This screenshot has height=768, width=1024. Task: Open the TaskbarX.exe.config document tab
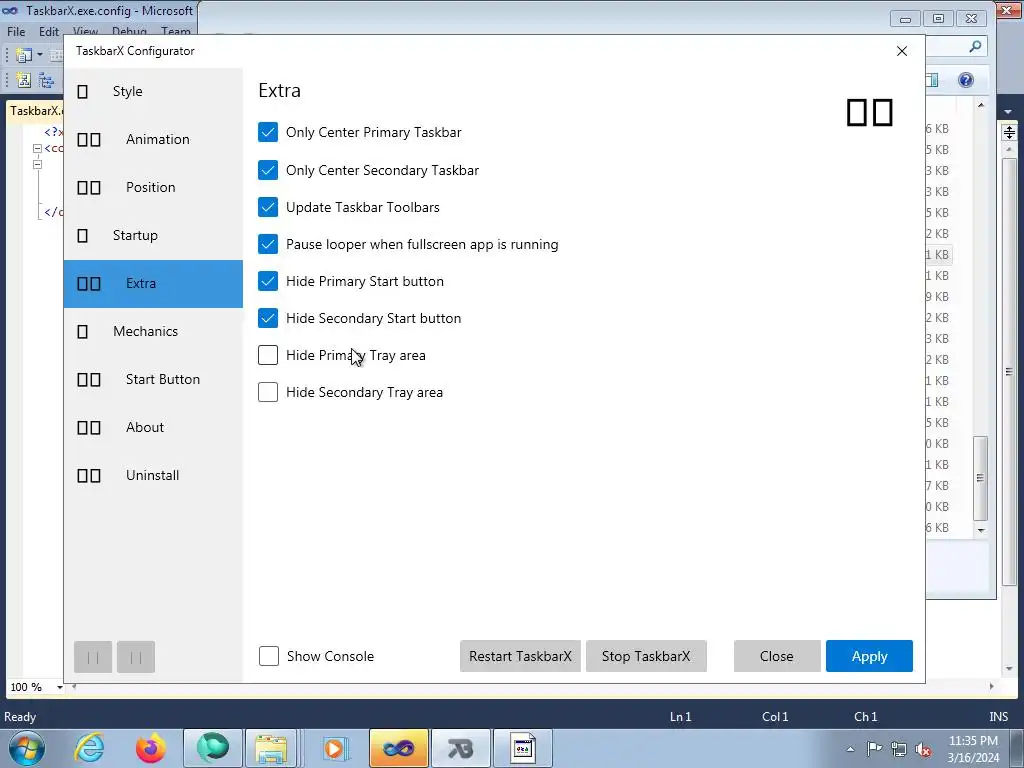point(36,110)
